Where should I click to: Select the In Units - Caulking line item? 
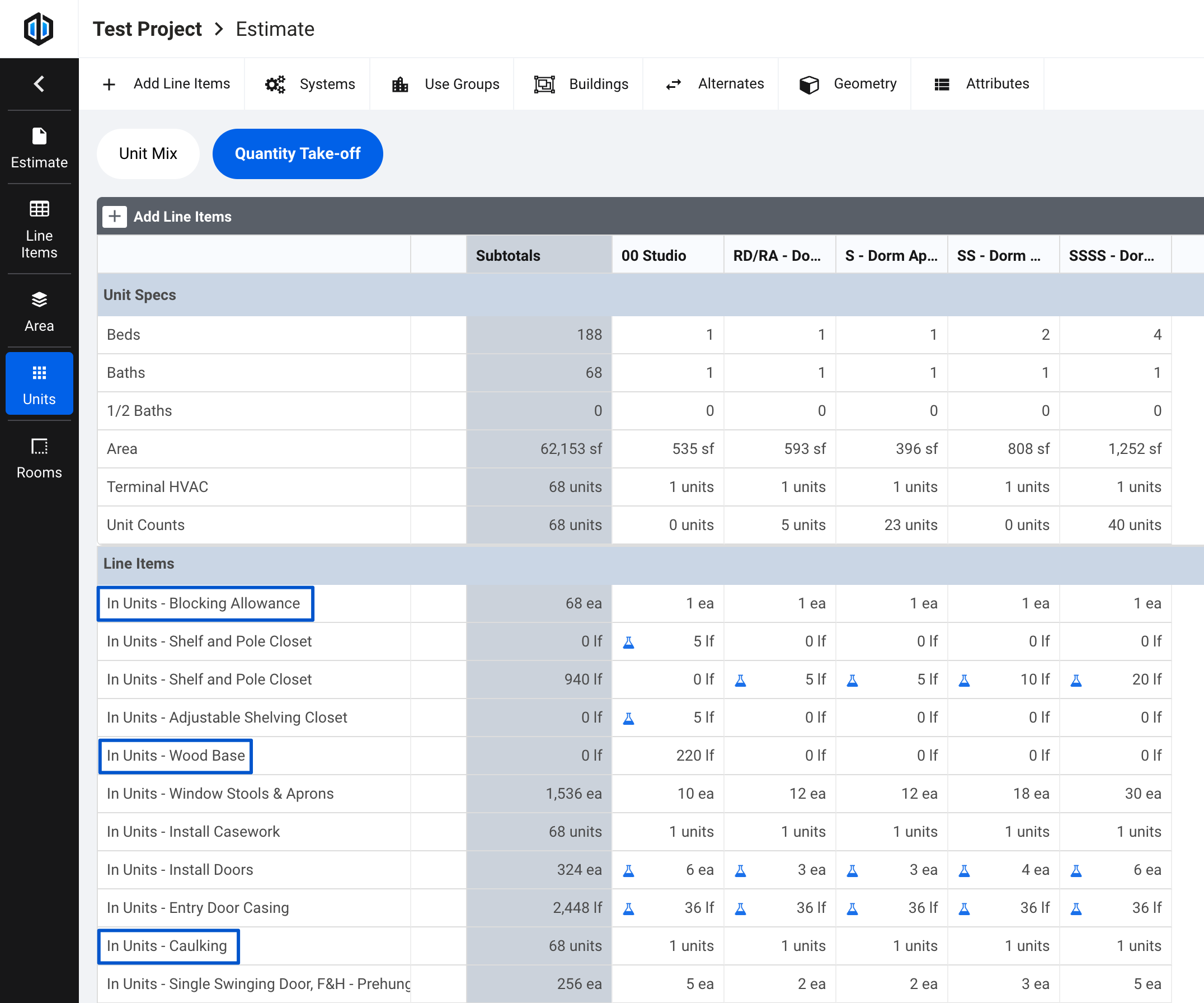[x=168, y=946]
